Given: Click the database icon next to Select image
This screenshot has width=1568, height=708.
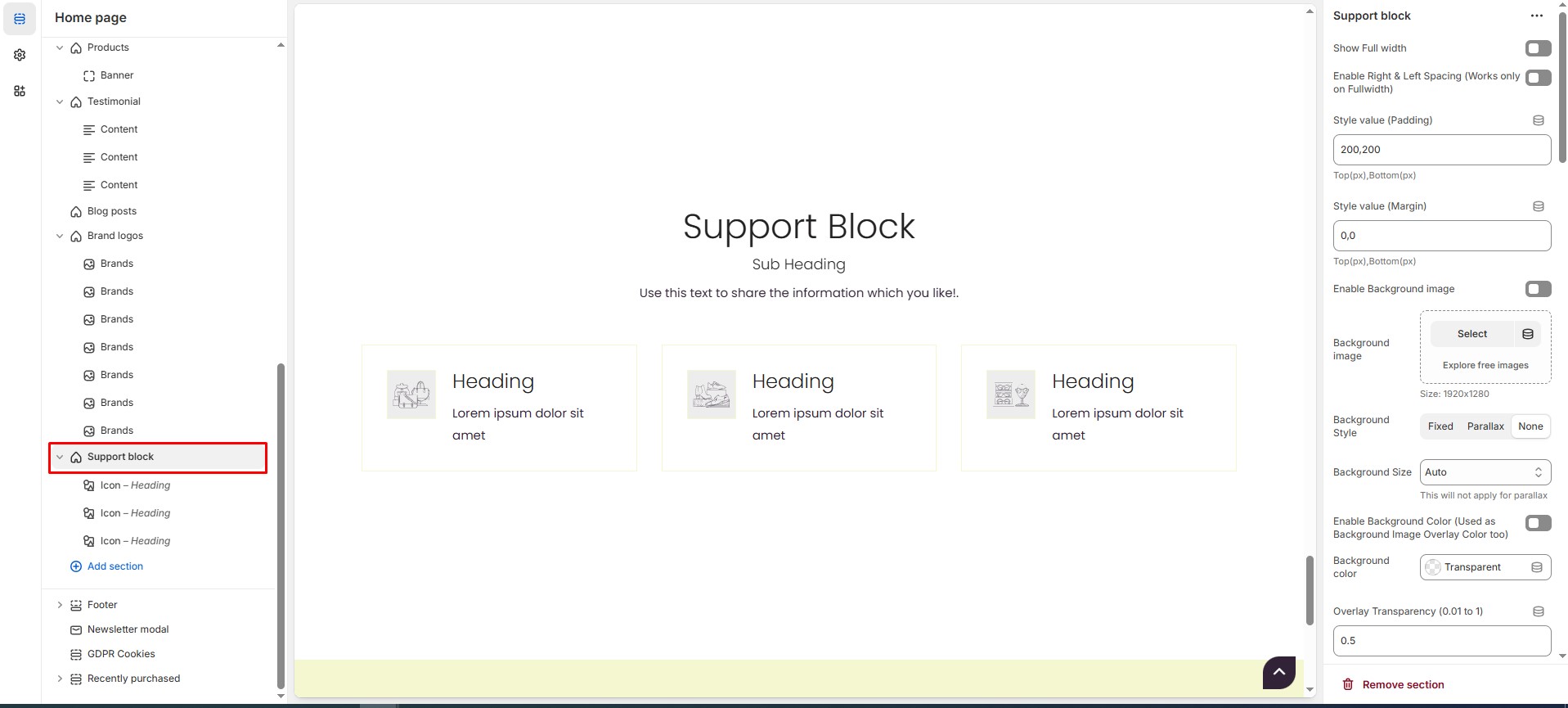Looking at the screenshot, I should [x=1527, y=334].
